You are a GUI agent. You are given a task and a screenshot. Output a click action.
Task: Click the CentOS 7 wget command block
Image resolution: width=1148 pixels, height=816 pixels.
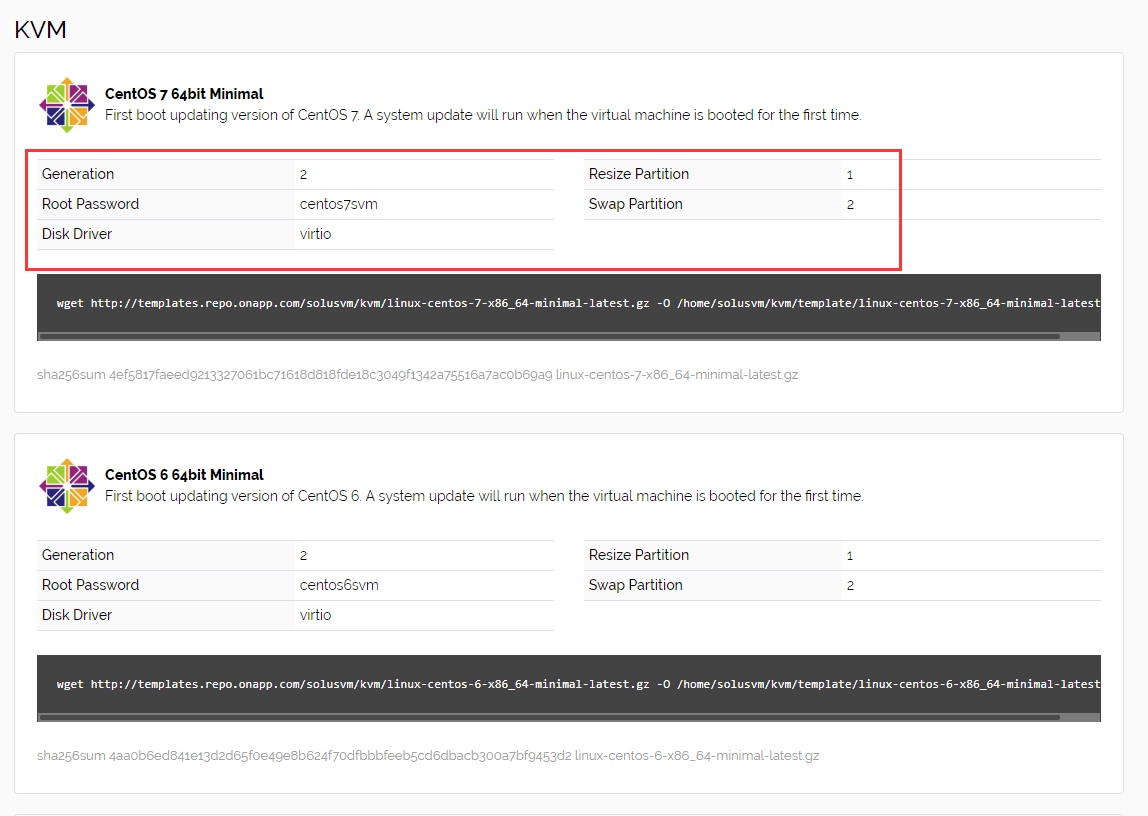(x=568, y=302)
